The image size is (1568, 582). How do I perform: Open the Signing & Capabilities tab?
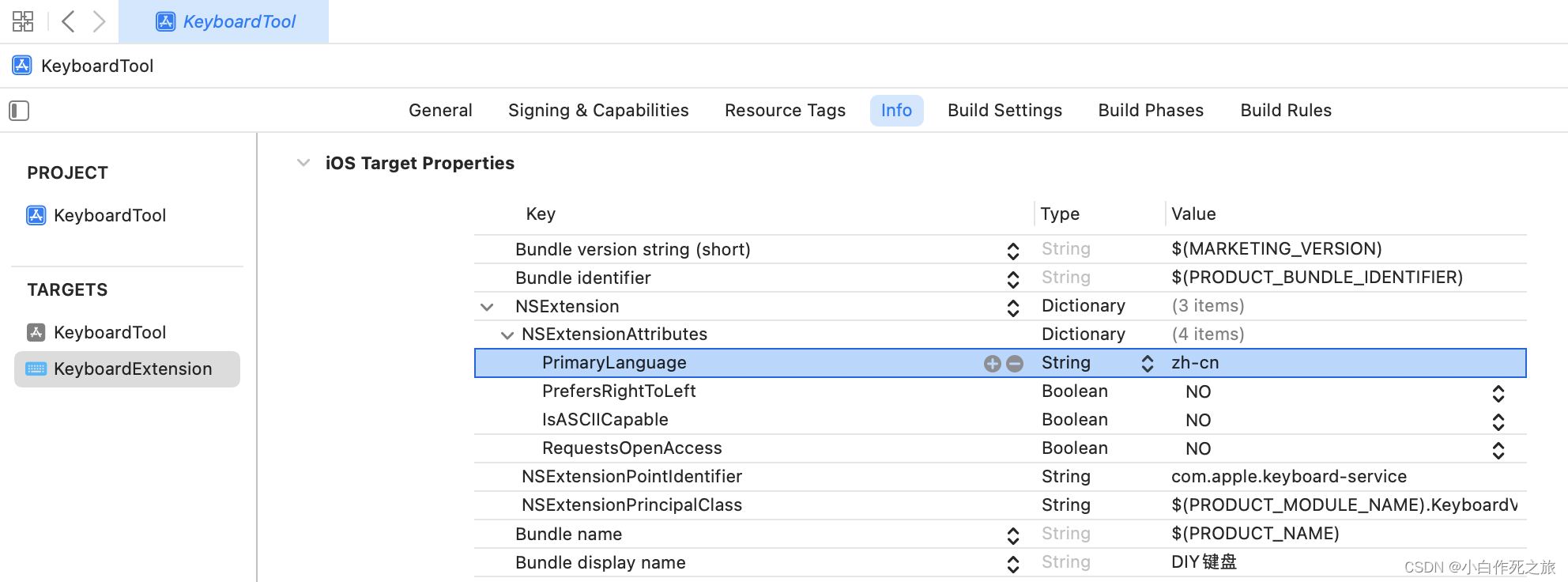point(598,111)
